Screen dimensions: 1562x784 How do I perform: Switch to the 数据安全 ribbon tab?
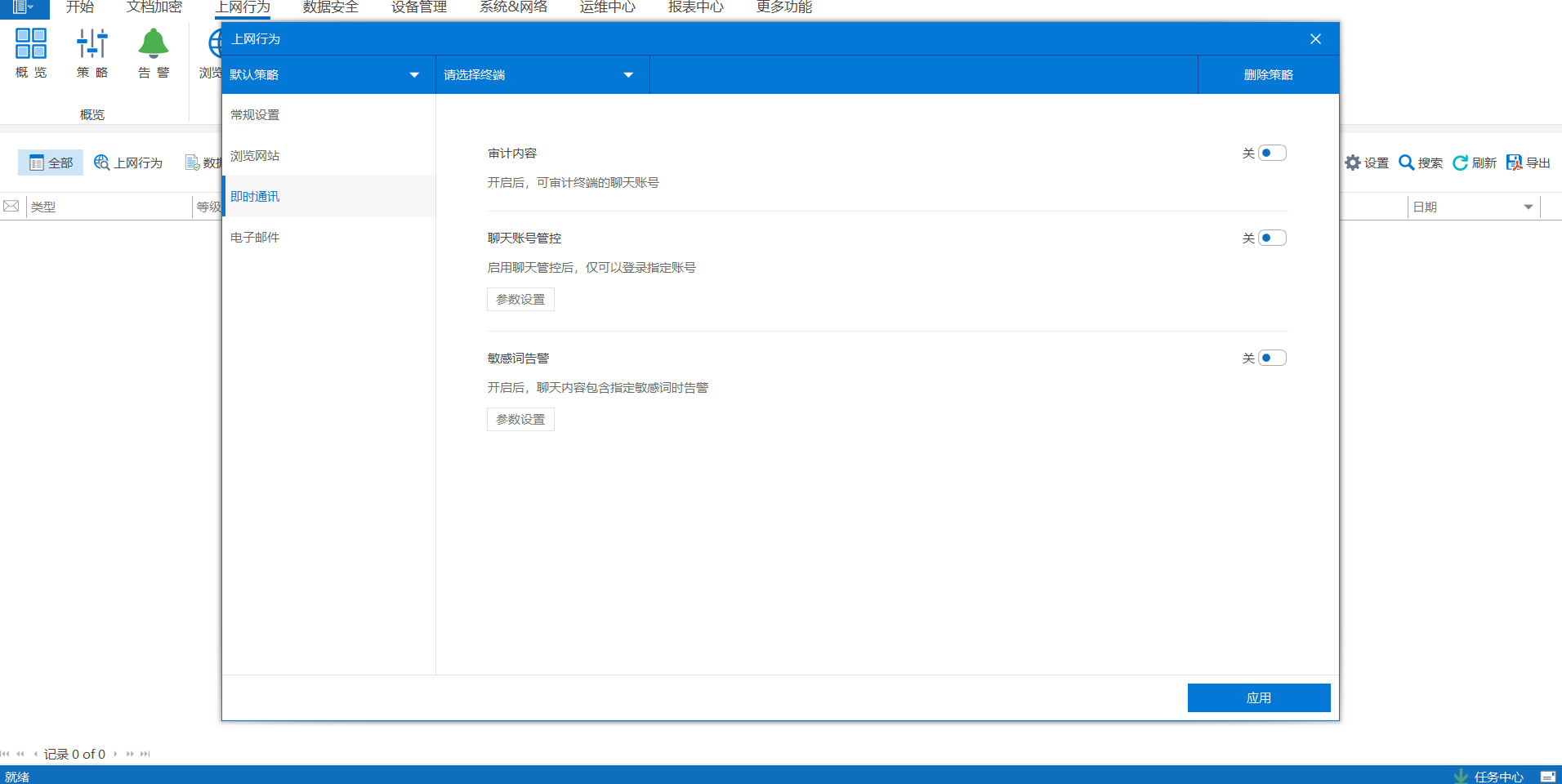click(x=330, y=7)
